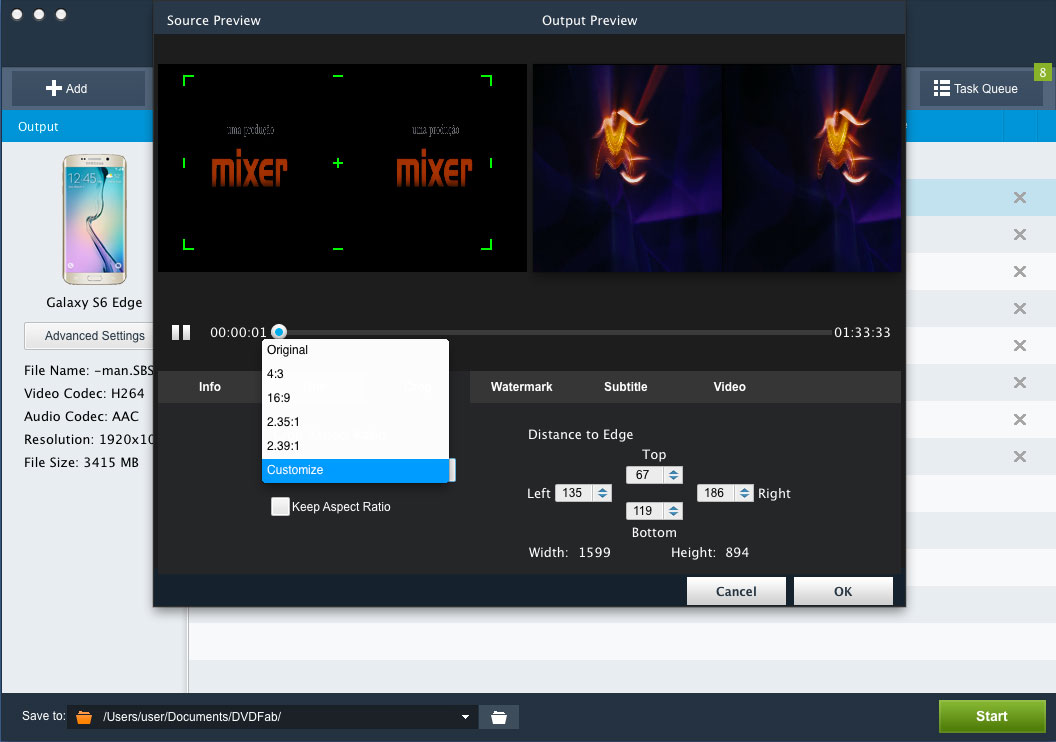The width and height of the screenshot is (1056, 742).
Task: Click the Cancel button
Action: coord(736,591)
